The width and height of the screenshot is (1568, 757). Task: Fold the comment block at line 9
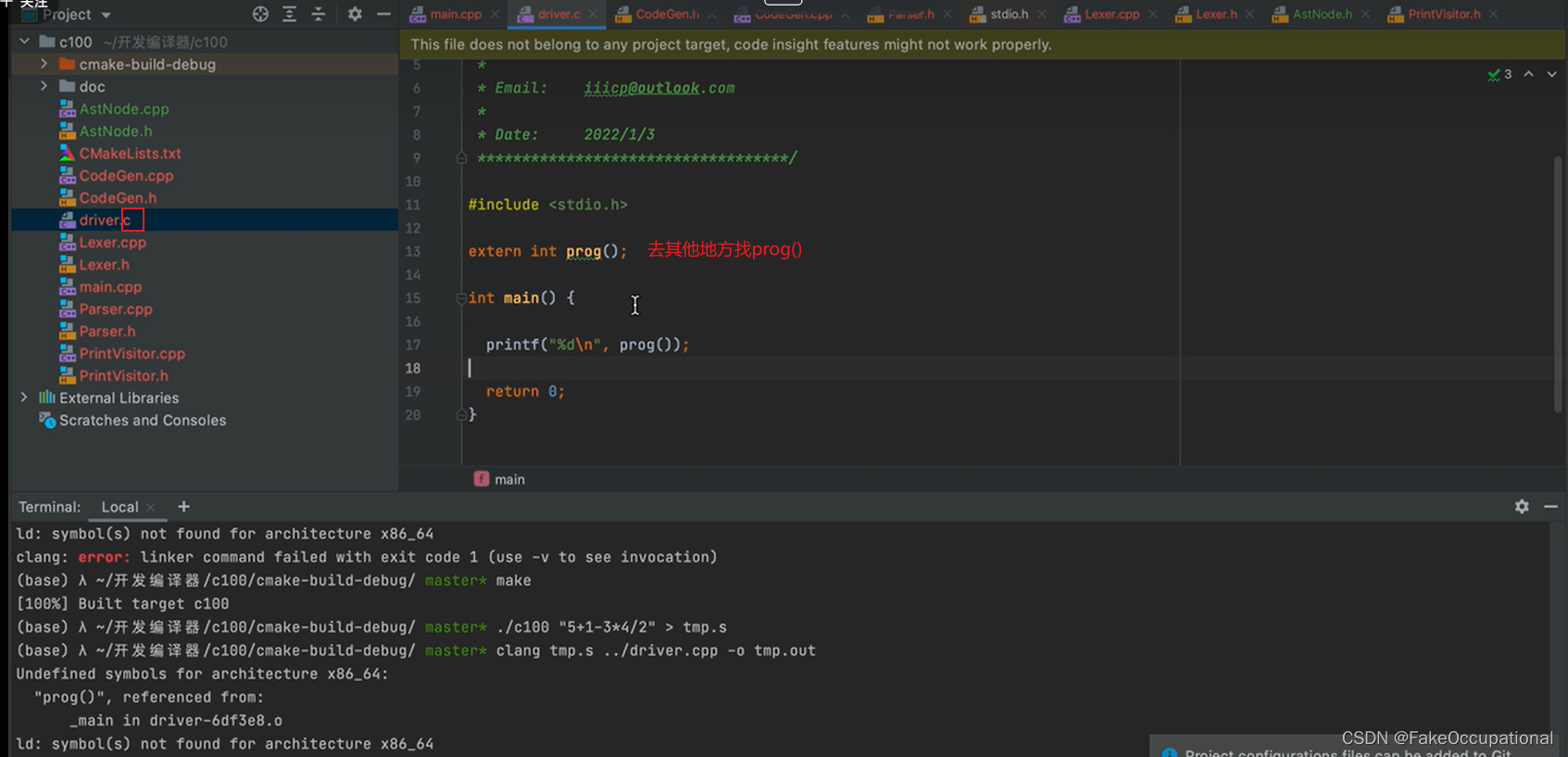click(461, 158)
